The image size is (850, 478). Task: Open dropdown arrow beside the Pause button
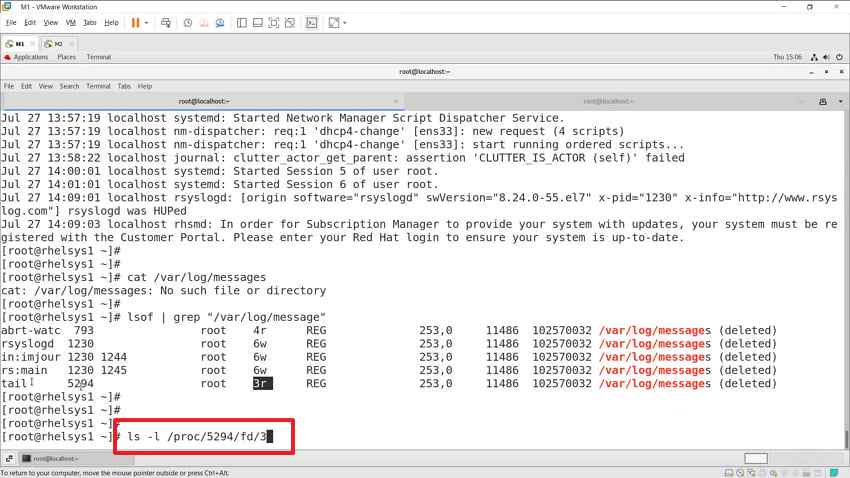click(x=147, y=23)
